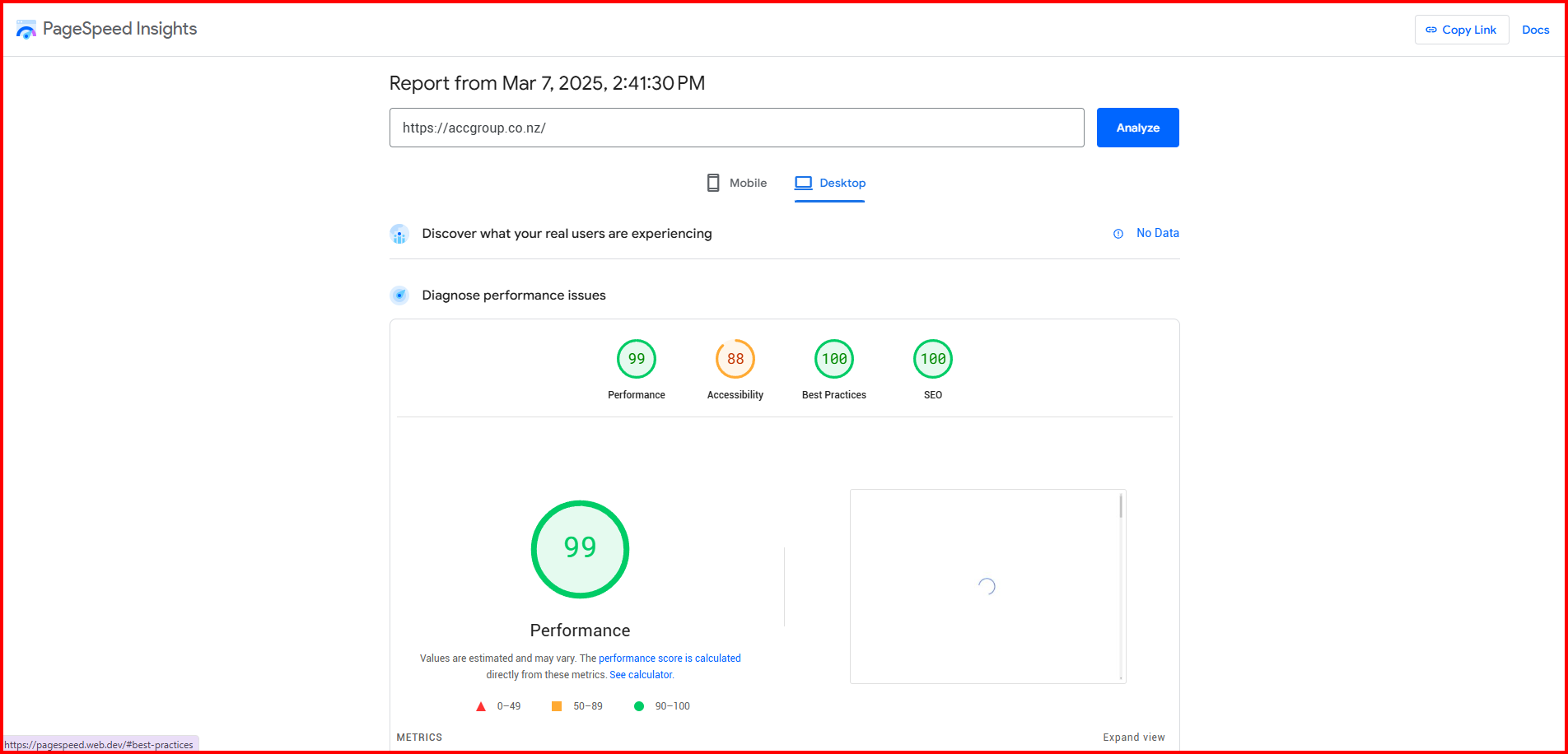Click 'Discover what your real users are experiencing'
Image resolution: width=1568 pixels, height=754 pixels.
pyautogui.click(x=567, y=234)
